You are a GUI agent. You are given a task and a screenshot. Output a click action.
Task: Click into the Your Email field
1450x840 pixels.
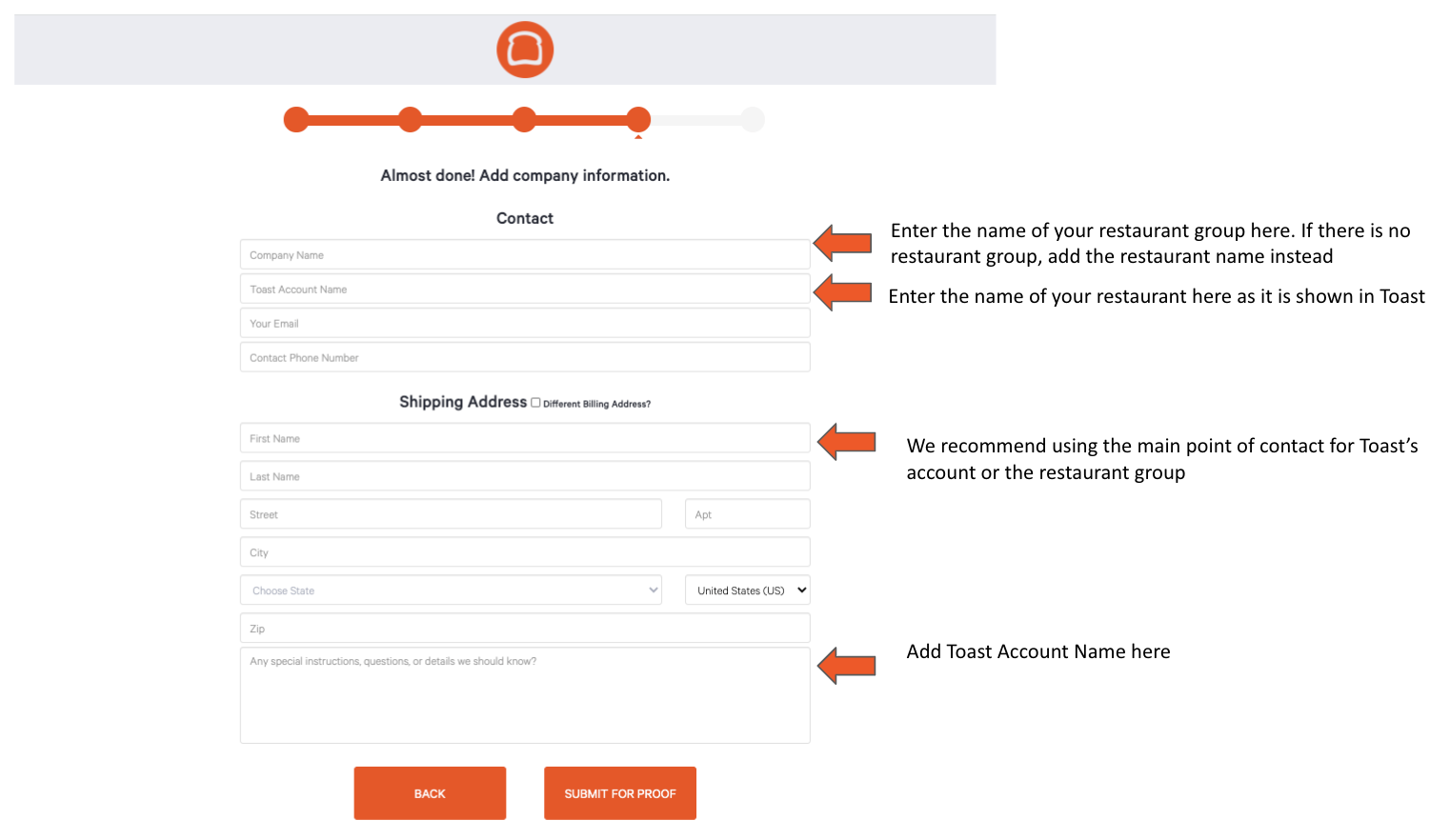(x=524, y=324)
